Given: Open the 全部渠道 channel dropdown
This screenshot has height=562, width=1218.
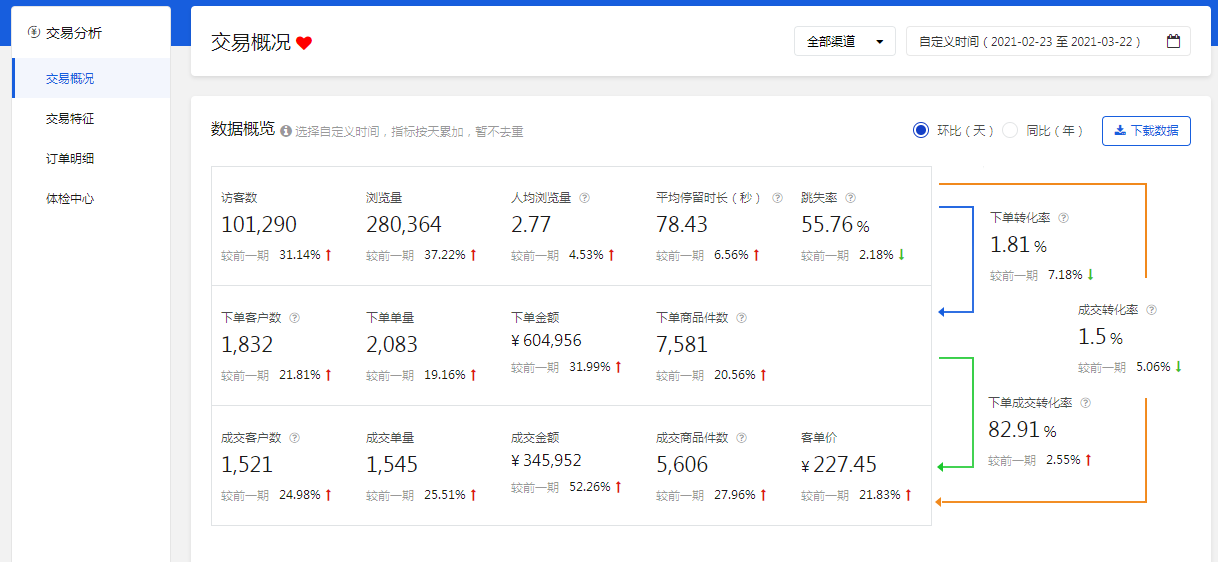Looking at the screenshot, I should [845, 41].
